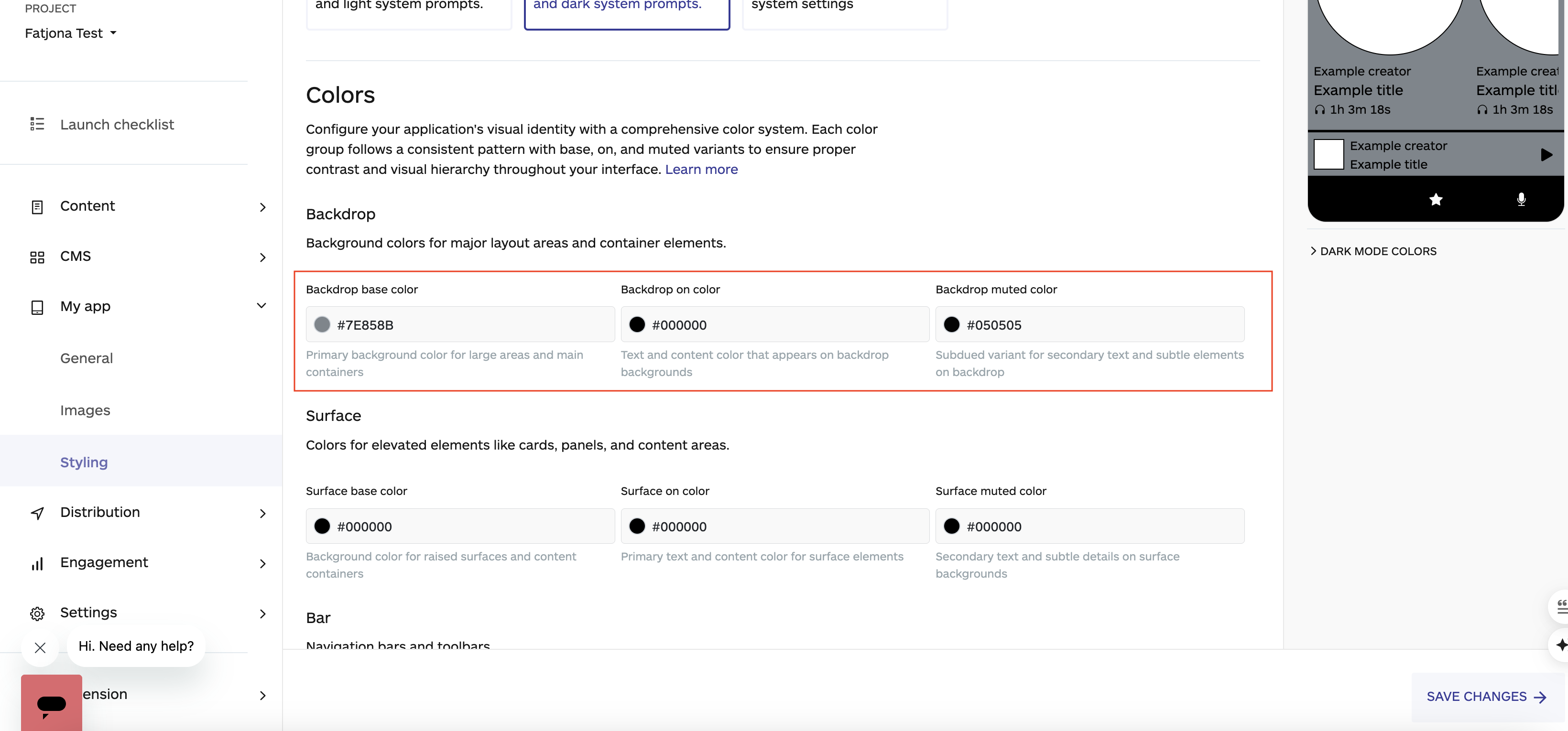Collapse the My app menu

(x=261, y=305)
